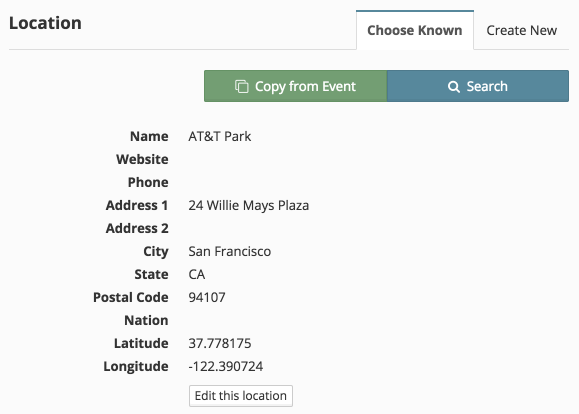Select the longitude value -122.390724

tap(226, 366)
